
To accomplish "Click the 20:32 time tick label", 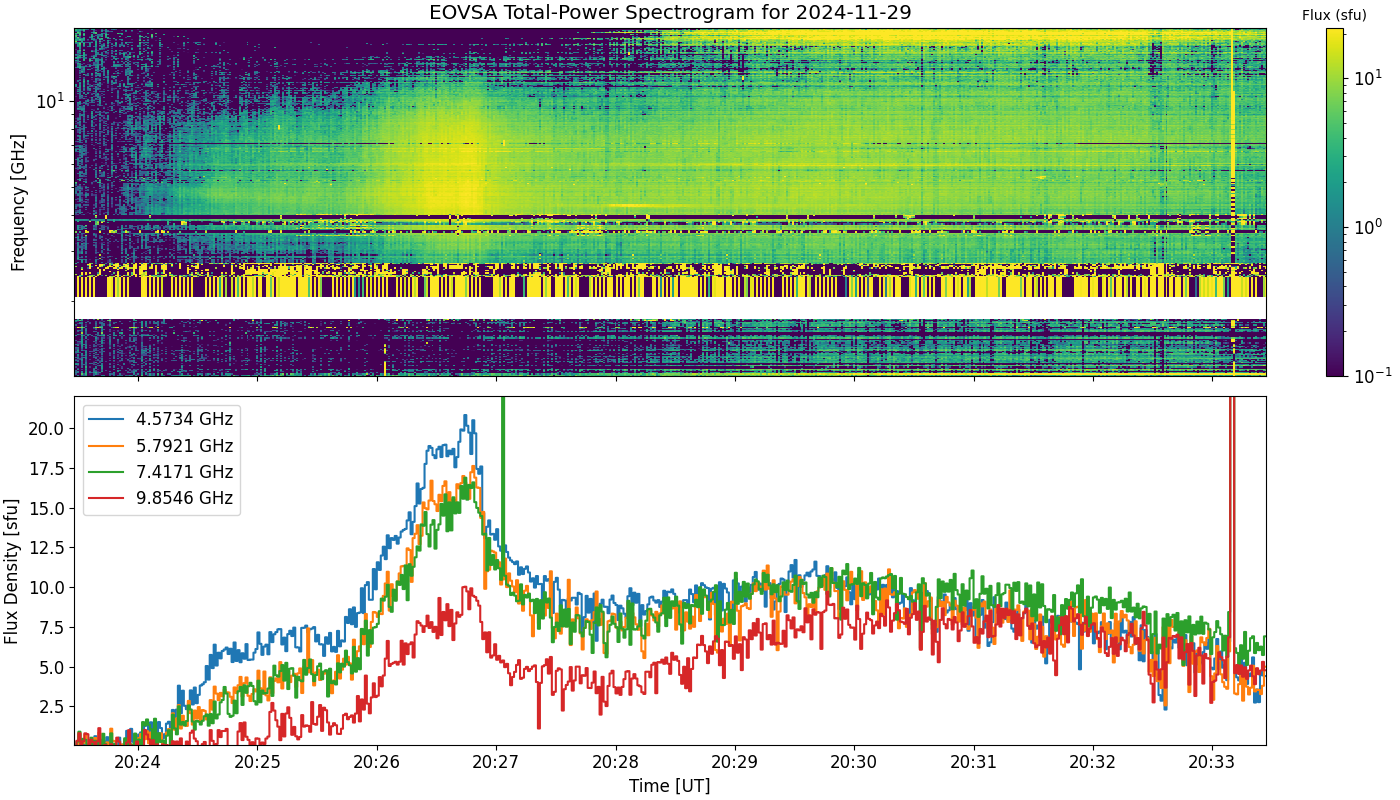I will pos(1093,762).
